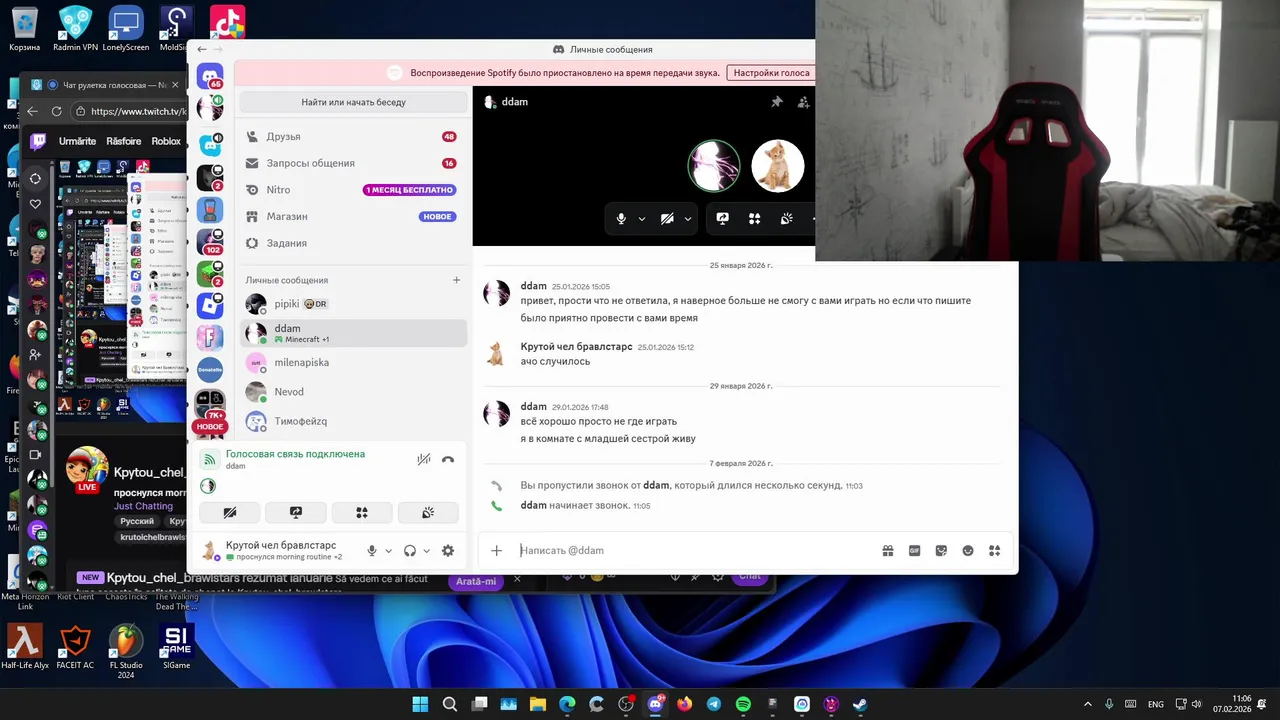Open Minecraft green block server icon

(x=210, y=273)
